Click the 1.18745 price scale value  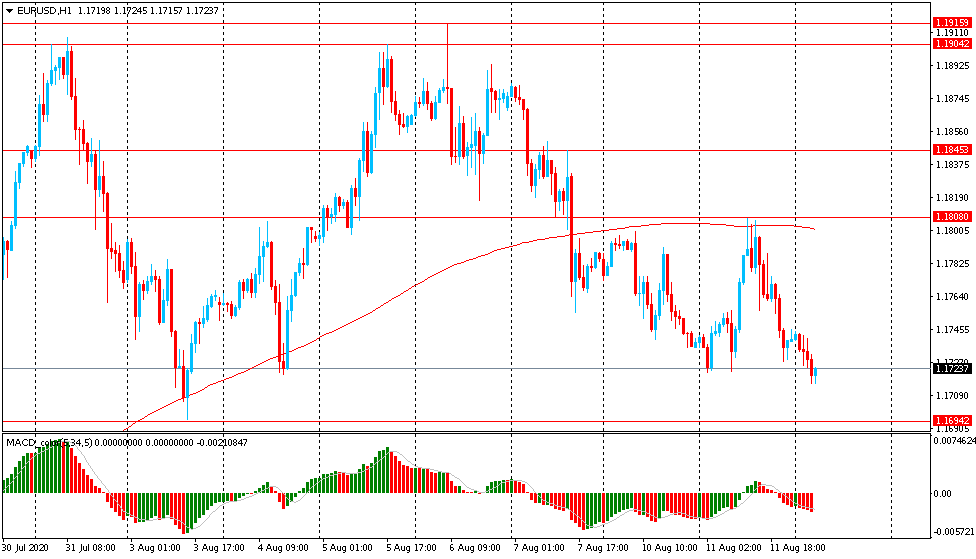pos(952,98)
